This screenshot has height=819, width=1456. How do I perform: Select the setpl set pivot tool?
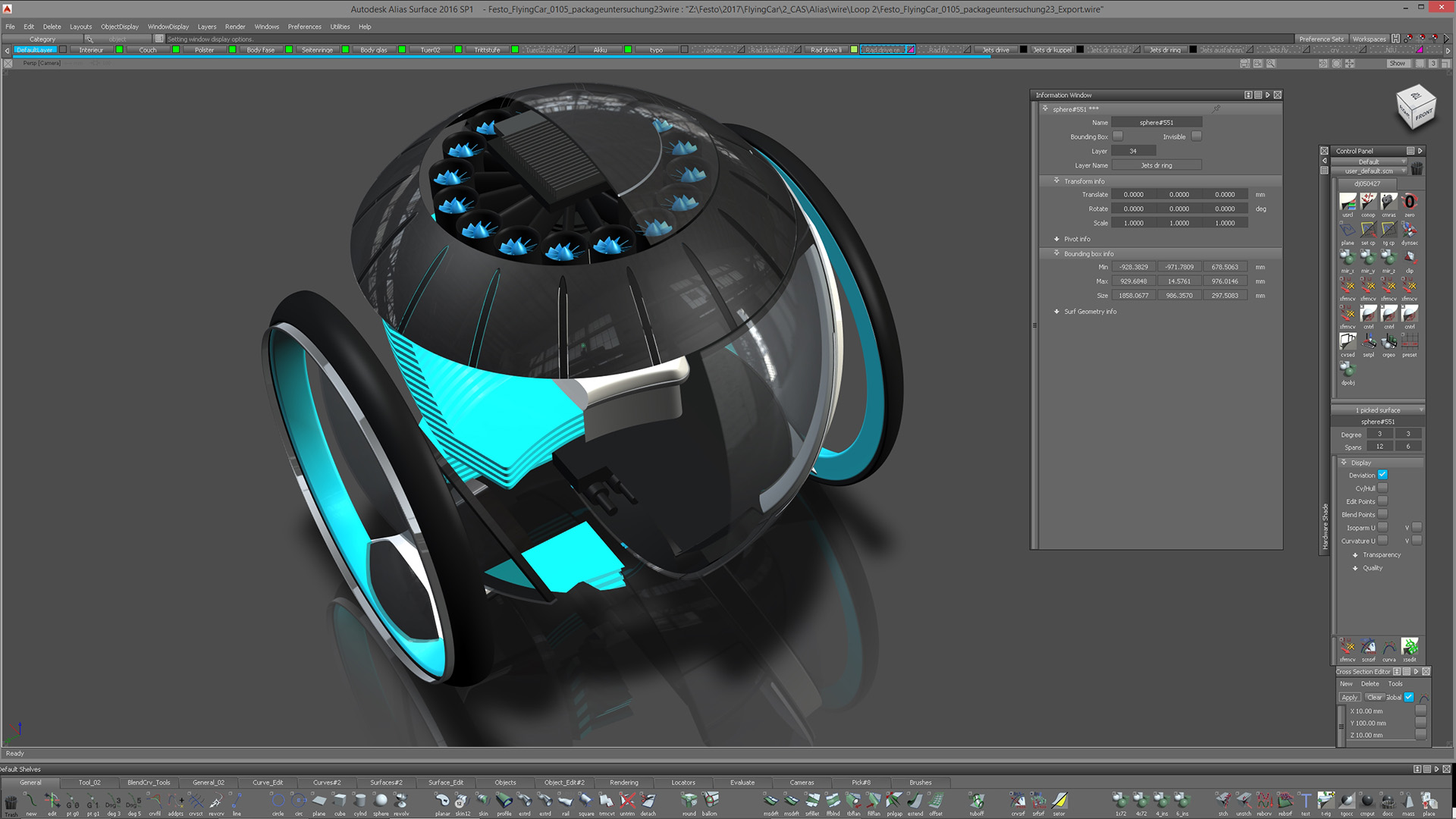(1368, 344)
